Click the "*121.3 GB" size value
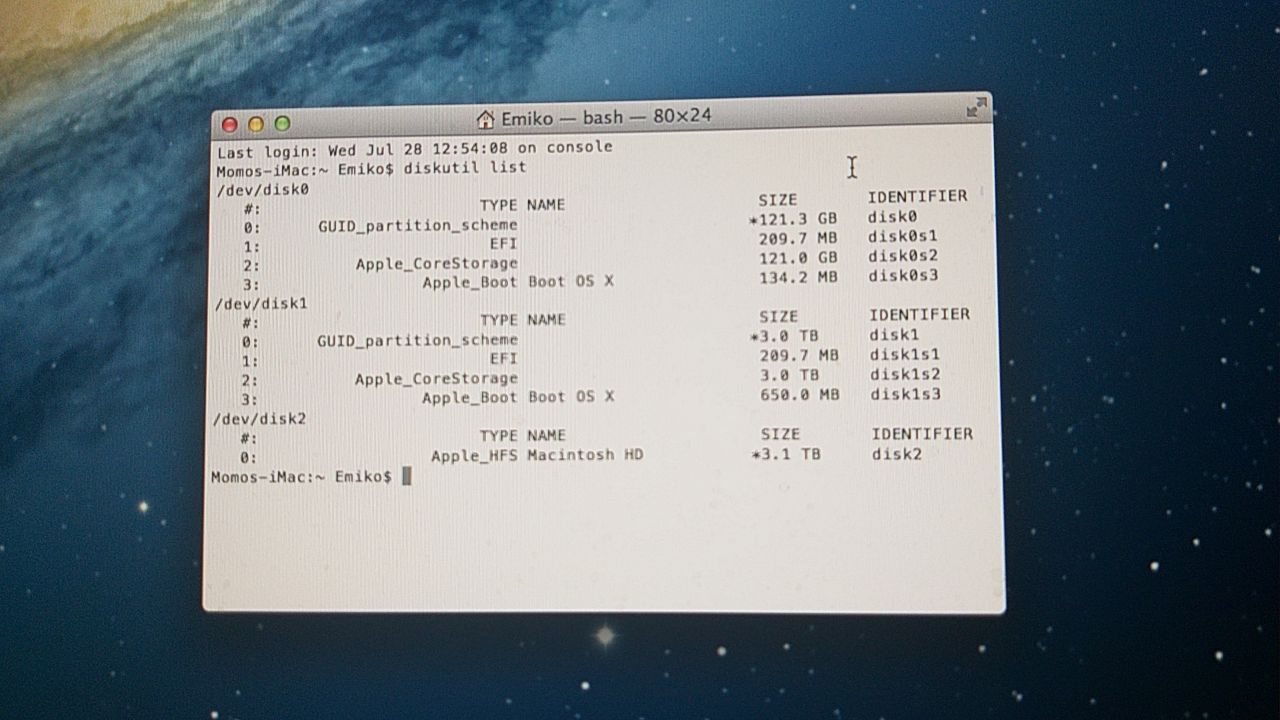The width and height of the screenshot is (1280, 720). 793,218
